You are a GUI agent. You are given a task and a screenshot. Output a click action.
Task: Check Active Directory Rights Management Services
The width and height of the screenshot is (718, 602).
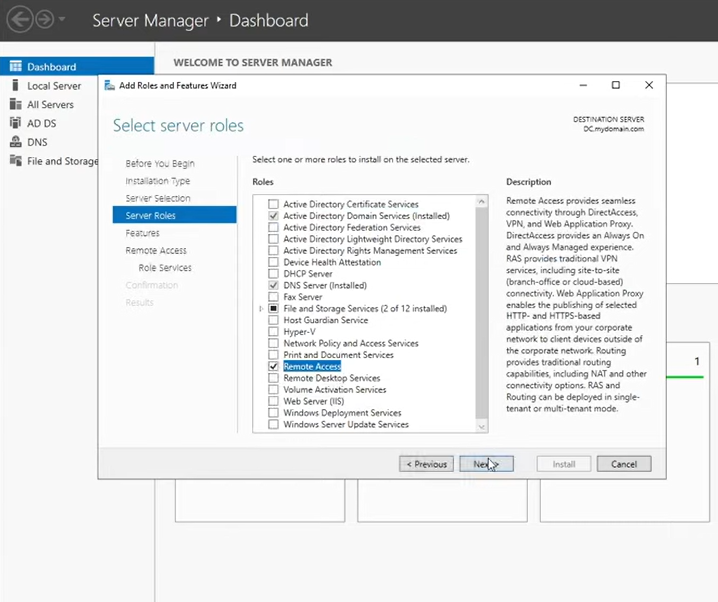click(273, 250)
